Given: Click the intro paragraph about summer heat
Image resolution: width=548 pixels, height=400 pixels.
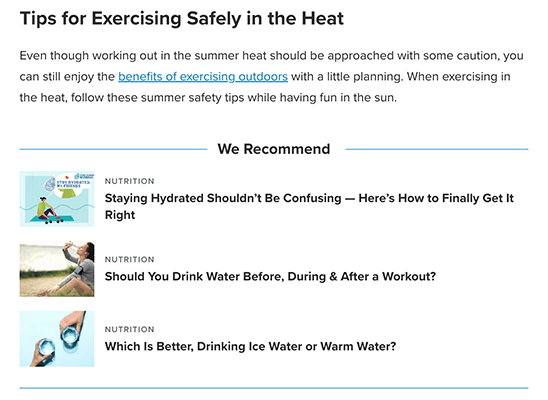Looking at the screenshot, I should point(274,77).
